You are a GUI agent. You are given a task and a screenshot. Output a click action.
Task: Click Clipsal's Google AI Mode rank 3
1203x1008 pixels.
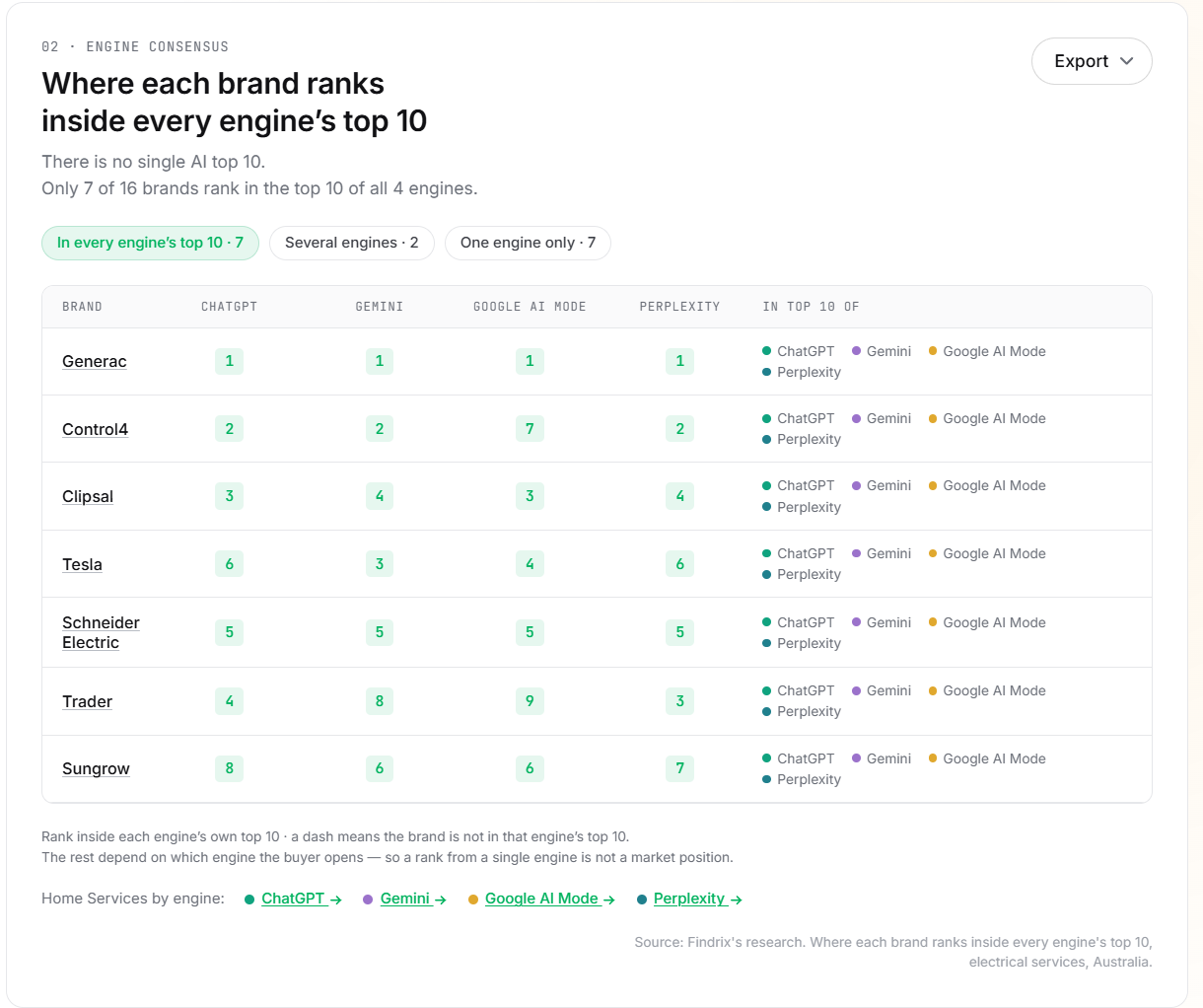click(x=530, y=496)
